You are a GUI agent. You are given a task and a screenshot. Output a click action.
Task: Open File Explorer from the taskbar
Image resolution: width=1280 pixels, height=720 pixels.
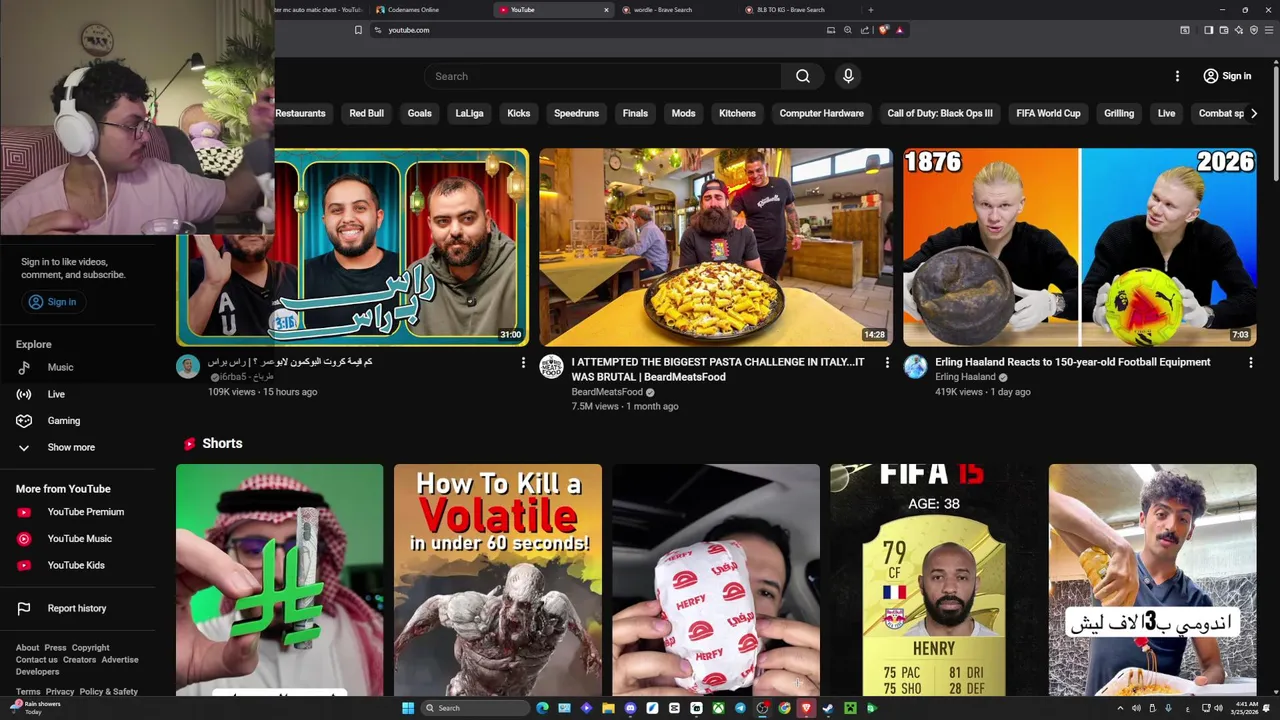(608, 708)
